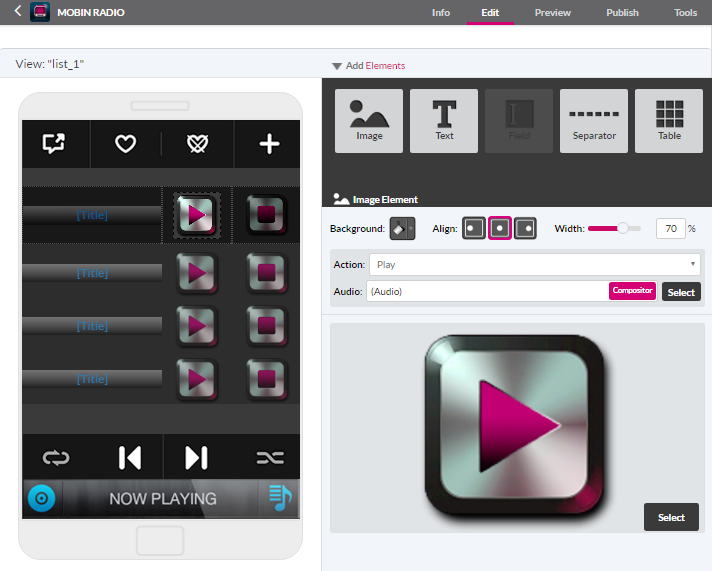Click the blue disc icon

point(41,498)
